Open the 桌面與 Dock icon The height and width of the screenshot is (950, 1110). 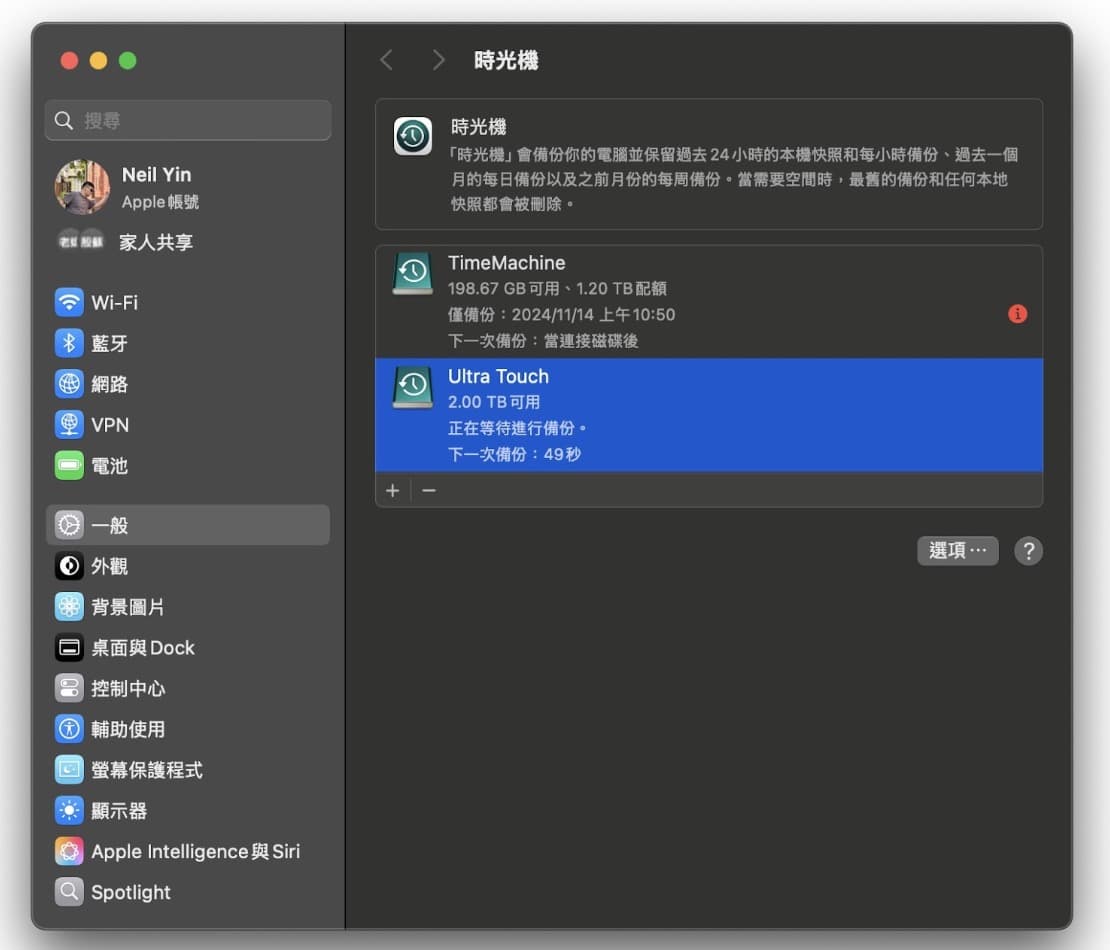tap(69, 648)
